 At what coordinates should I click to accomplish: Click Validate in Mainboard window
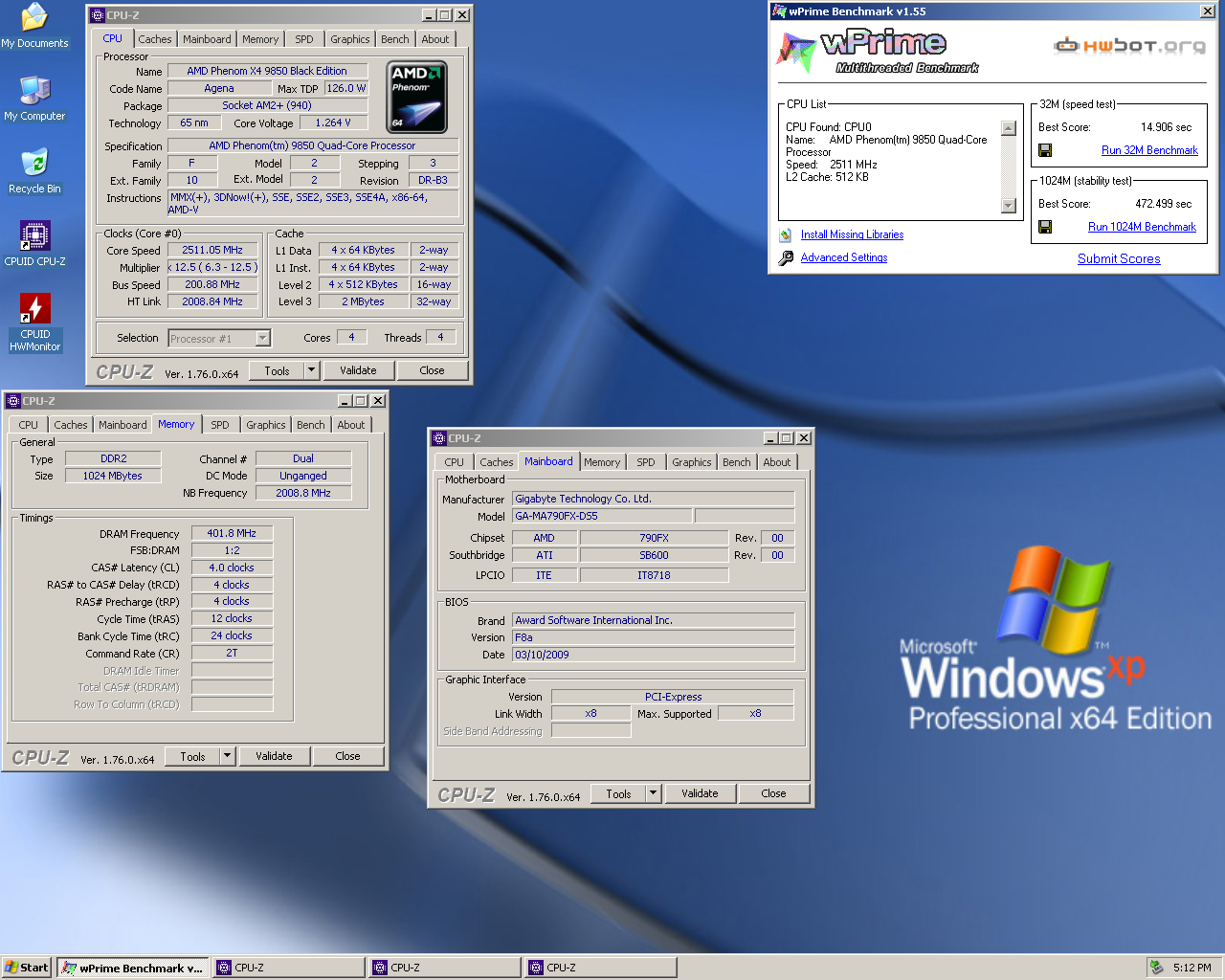point(700,793)
